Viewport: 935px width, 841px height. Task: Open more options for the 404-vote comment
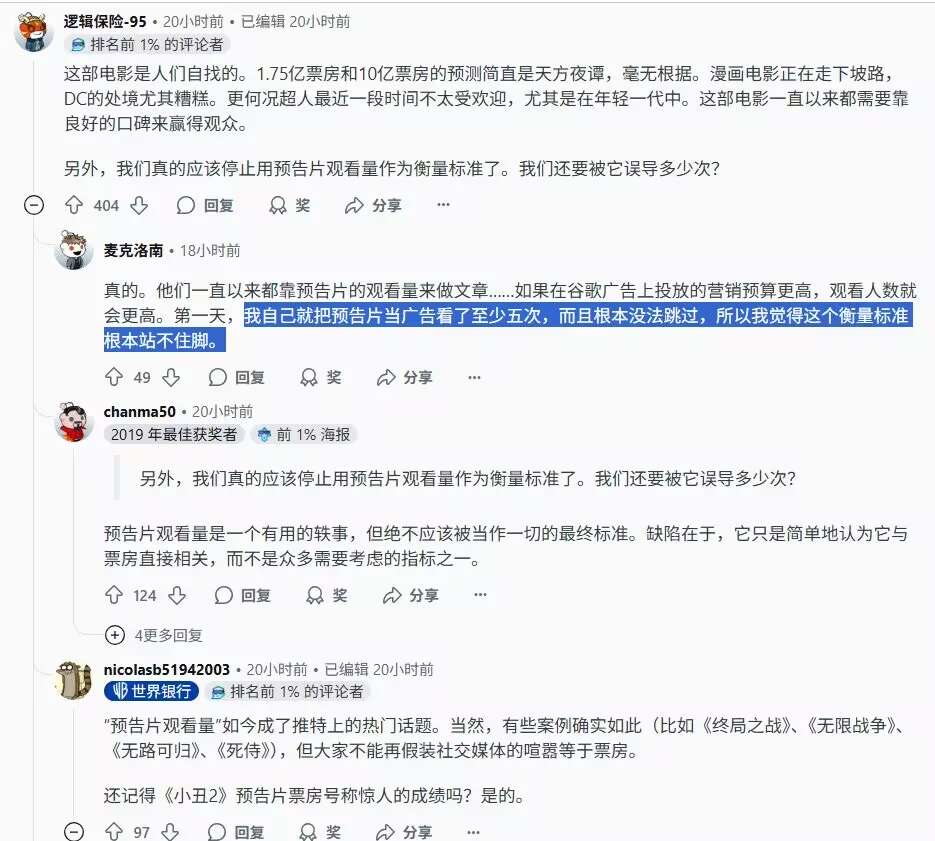[x=443, y=205]
